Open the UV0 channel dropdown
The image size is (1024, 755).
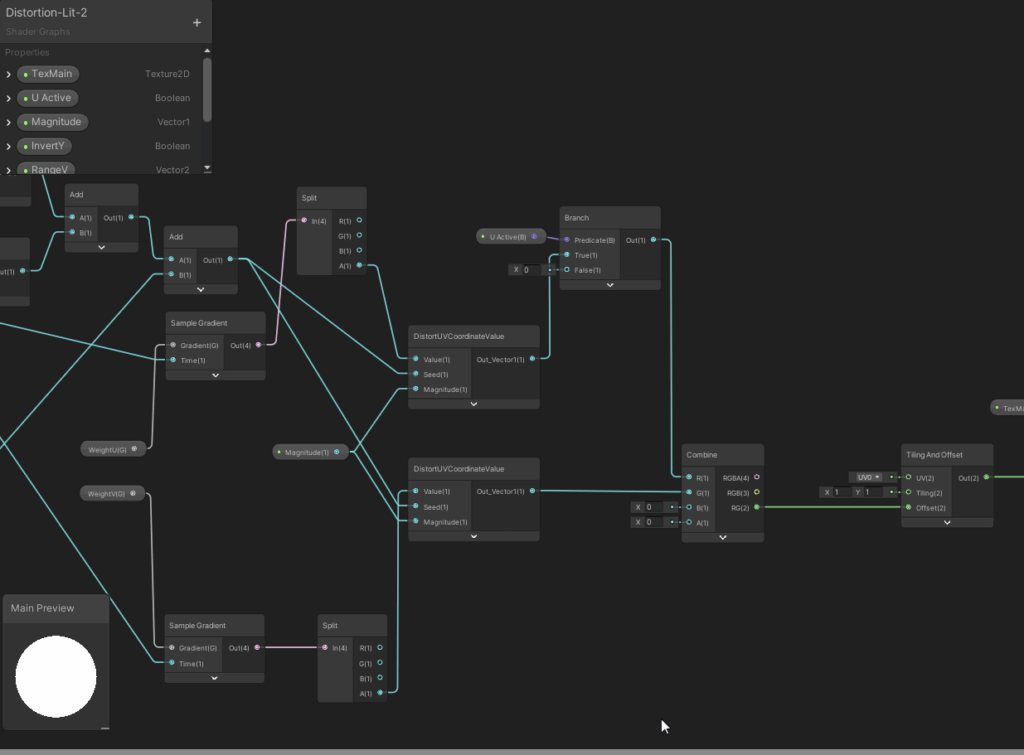866,477
